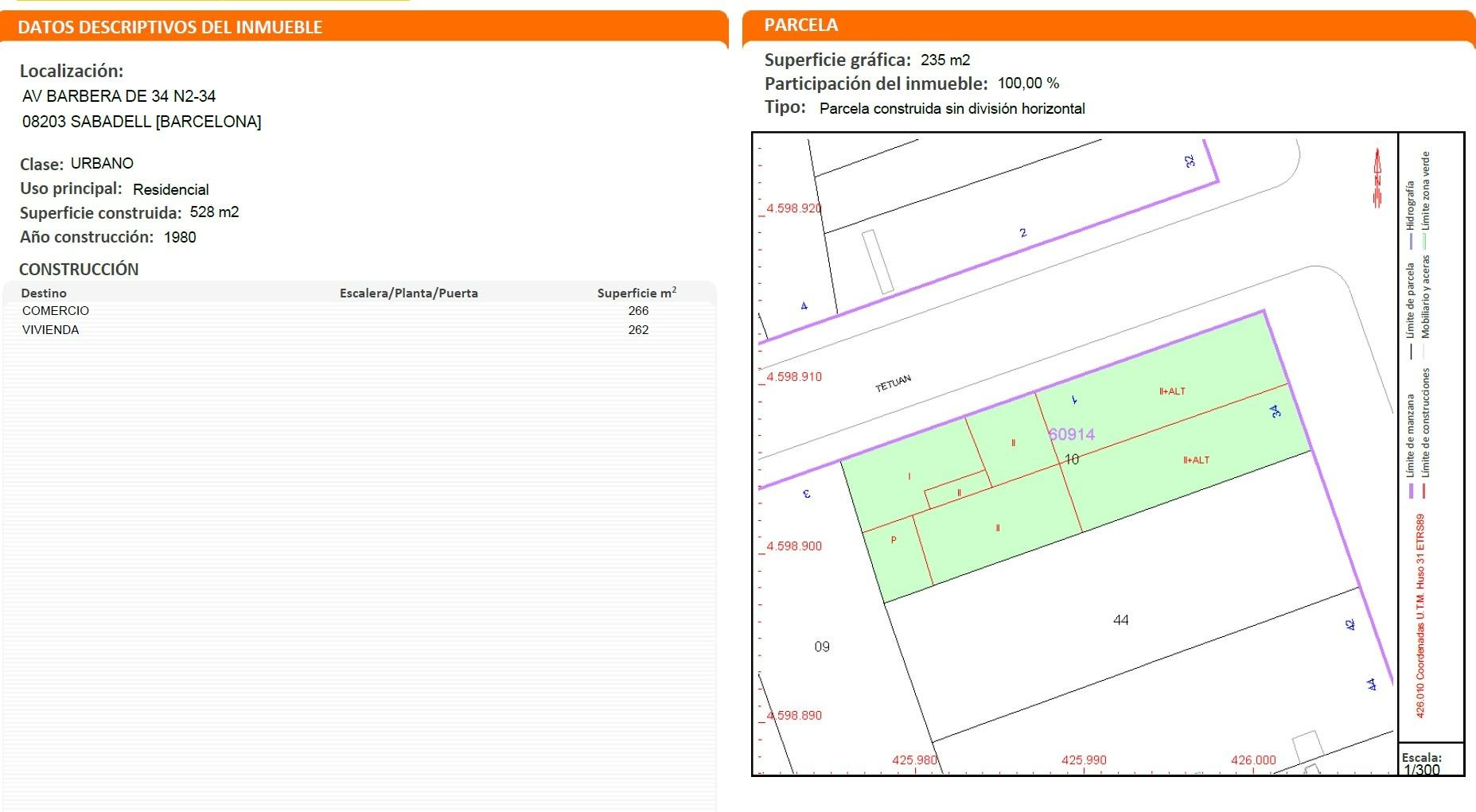Select the purple block number 60914 on the map
The height and width of the screenshot is (812, 1476).
point(1072,434)
